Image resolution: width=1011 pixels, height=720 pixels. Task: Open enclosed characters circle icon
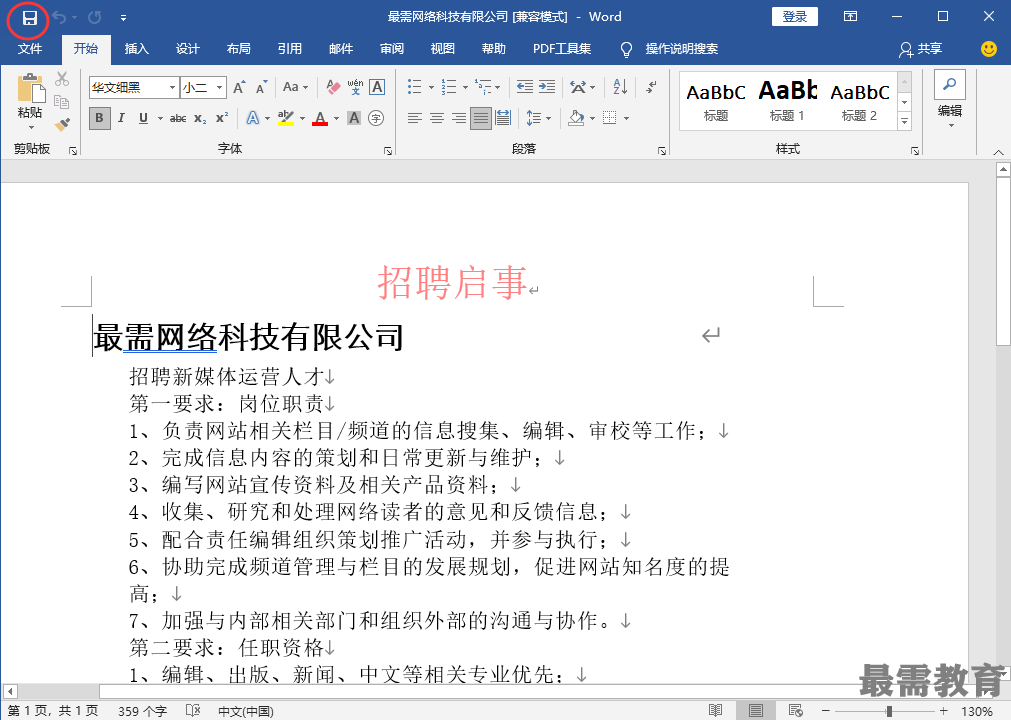376,118
